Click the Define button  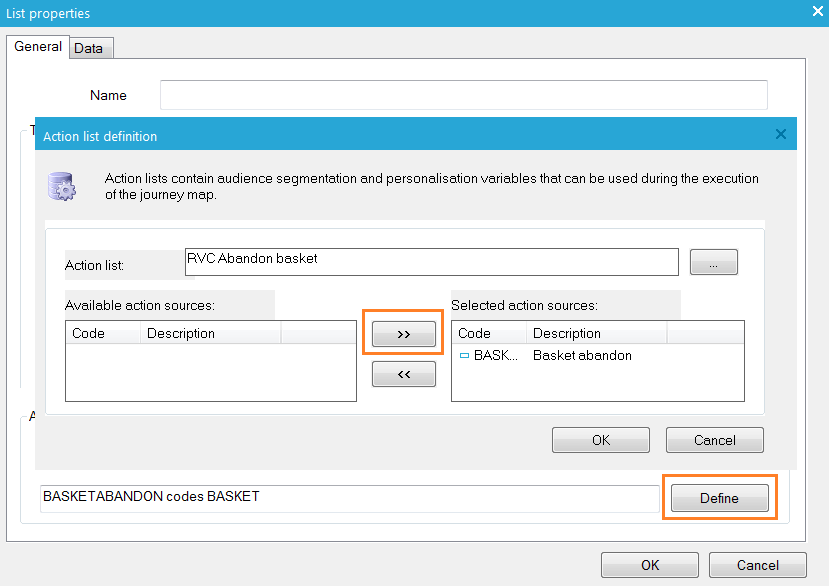coord(719,498)
